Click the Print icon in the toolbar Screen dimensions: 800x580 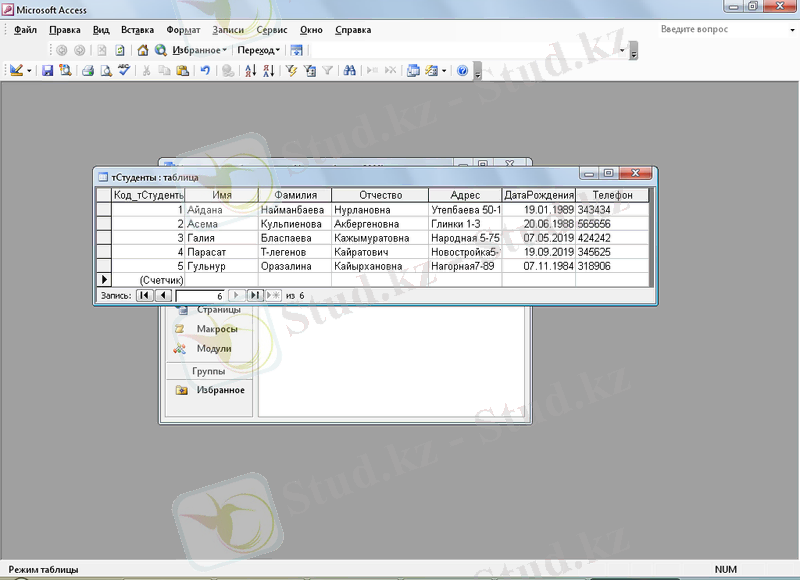point(87,71)
